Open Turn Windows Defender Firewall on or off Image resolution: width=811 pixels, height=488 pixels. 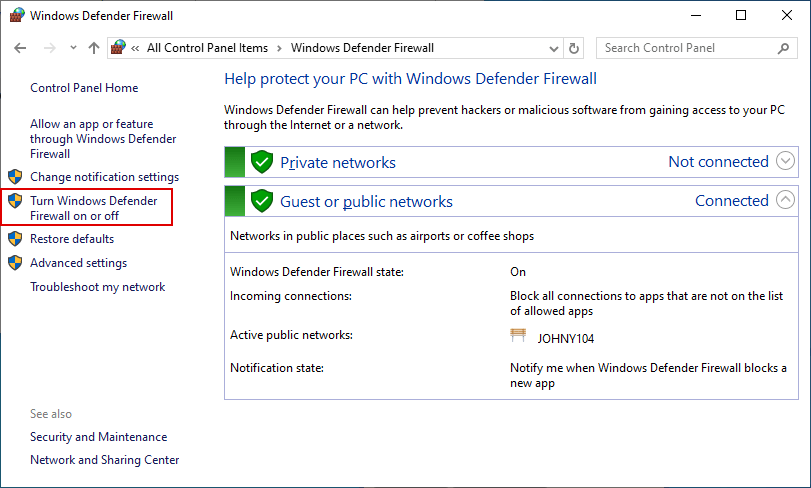click(94, 208)
